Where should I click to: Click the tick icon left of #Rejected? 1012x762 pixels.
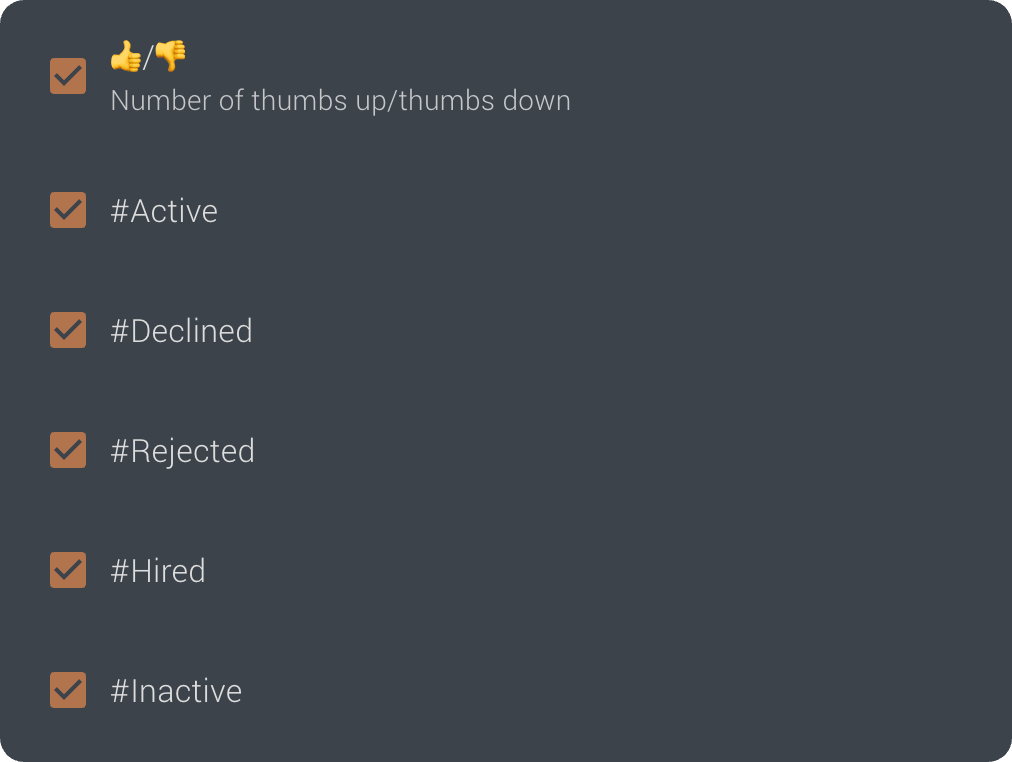pos(68,450)
